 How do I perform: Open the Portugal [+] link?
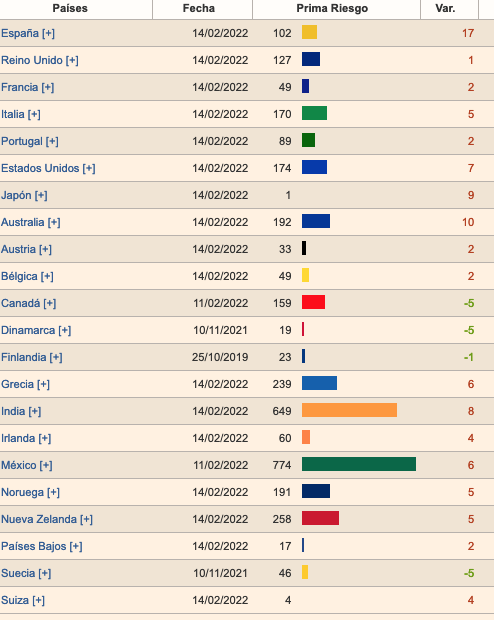[30, 141]
